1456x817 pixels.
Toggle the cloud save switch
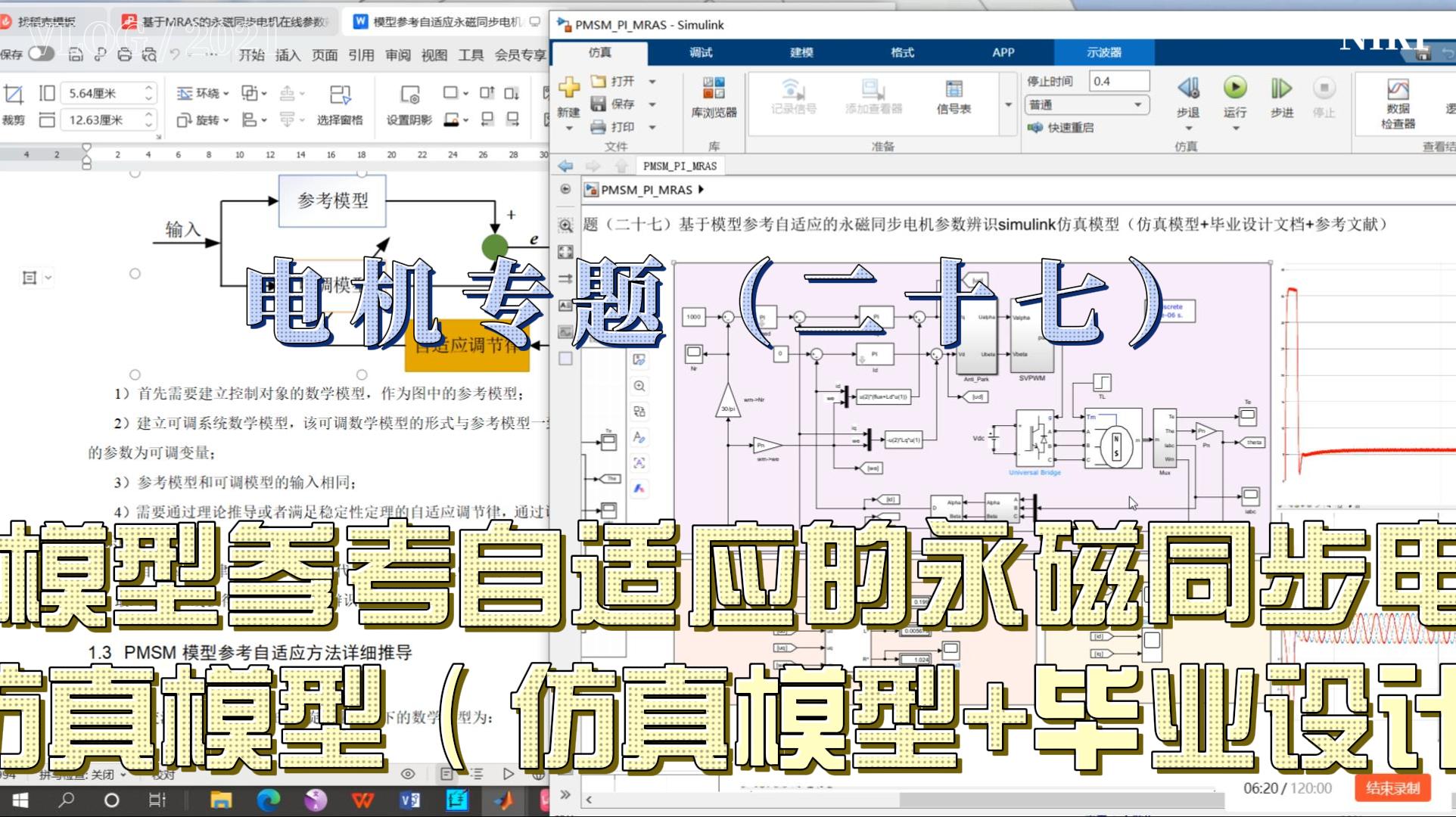(41, 54)
